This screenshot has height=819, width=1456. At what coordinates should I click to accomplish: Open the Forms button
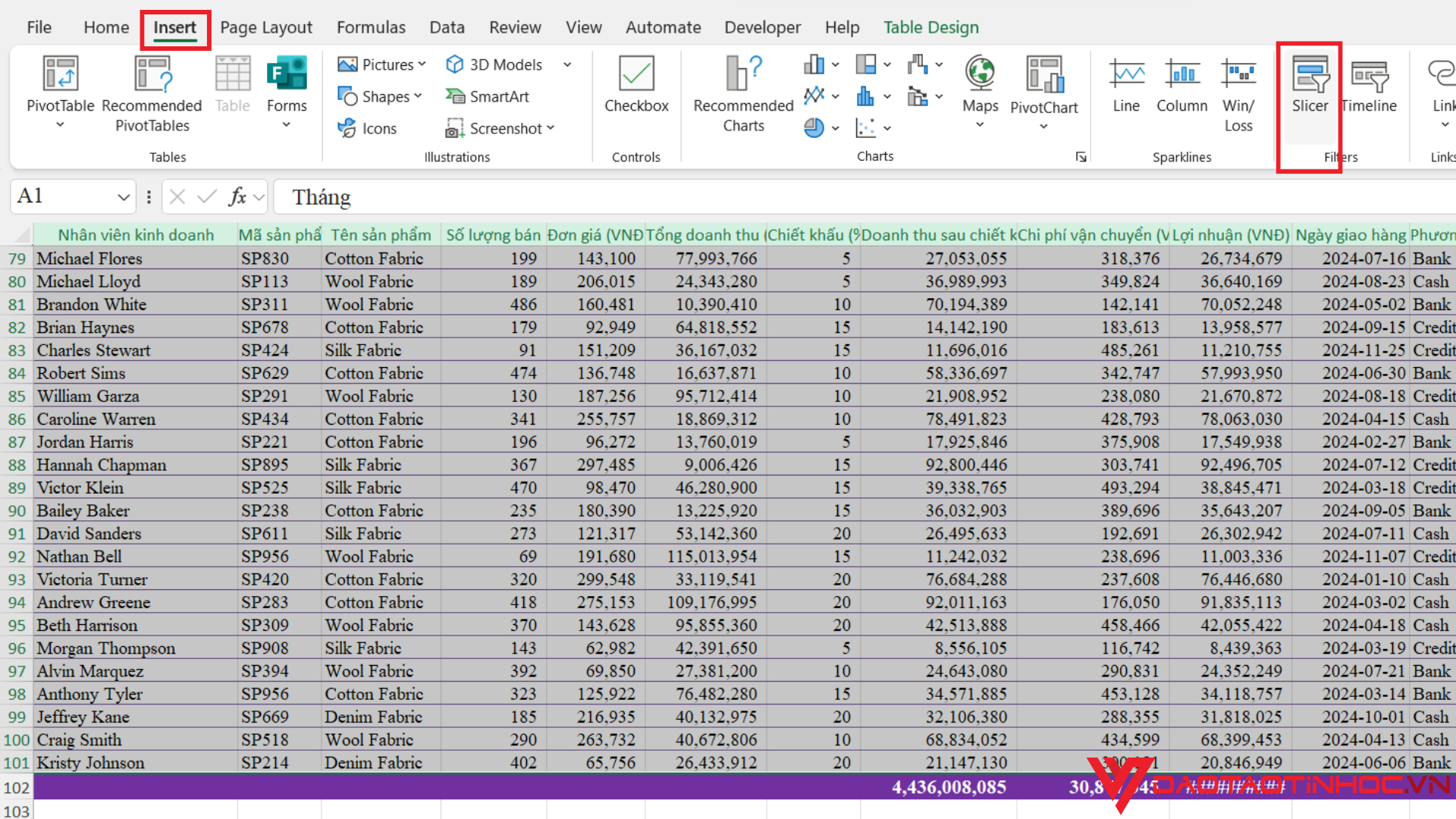287,85
